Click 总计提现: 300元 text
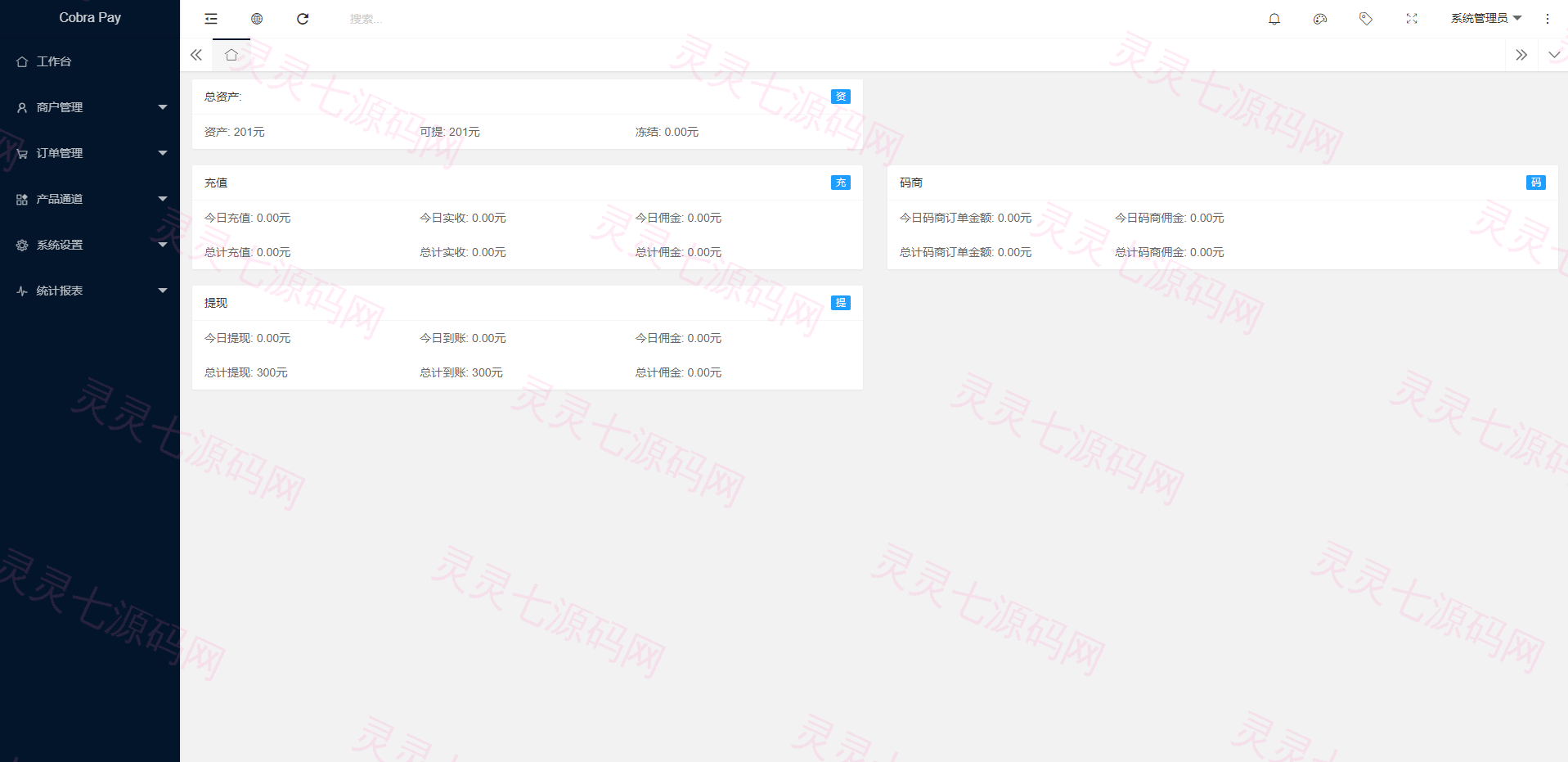The width and height of the screenshot is (1568, 762). pos(246,372)
